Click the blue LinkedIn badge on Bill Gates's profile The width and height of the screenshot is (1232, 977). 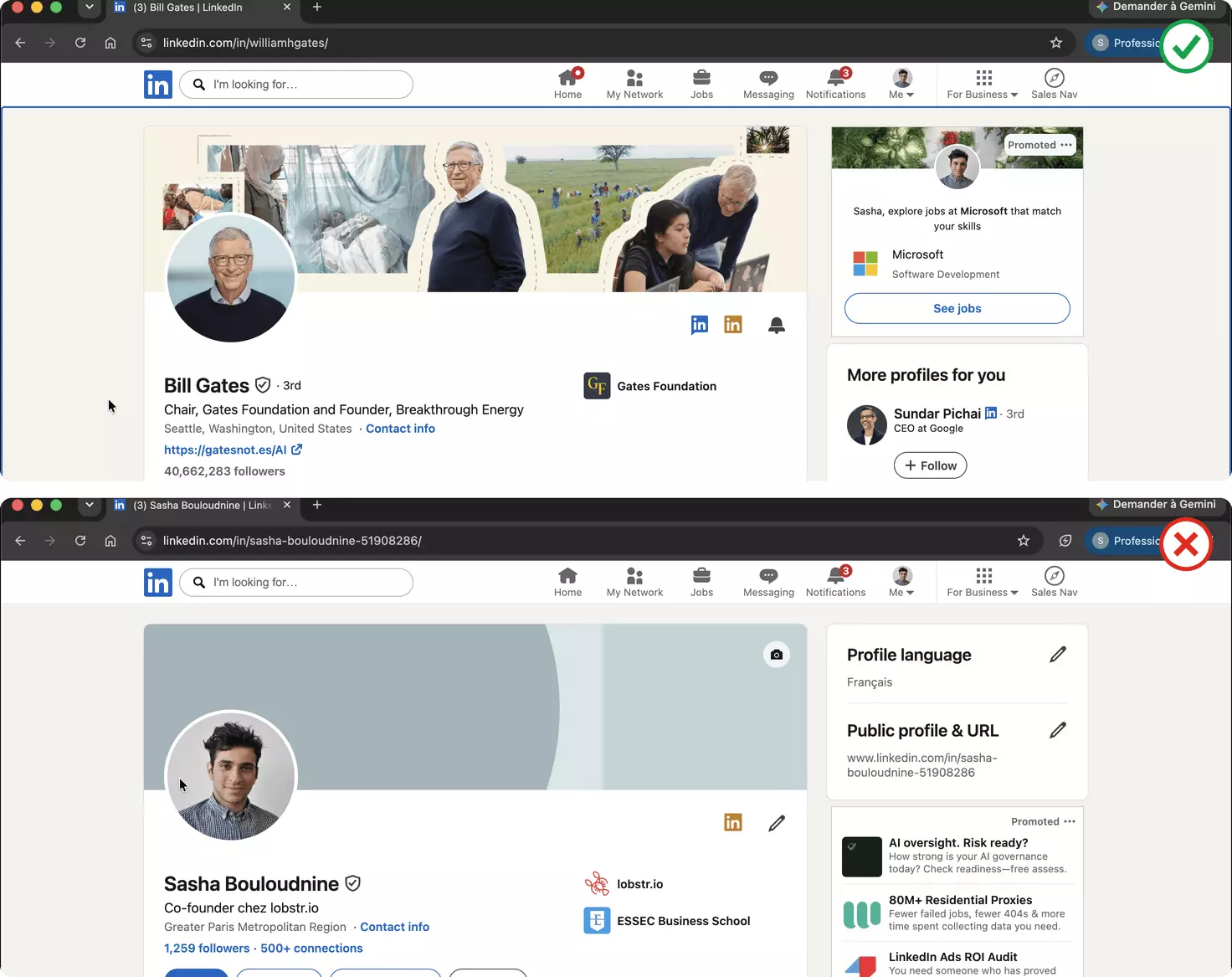click(x=700, y=325)
